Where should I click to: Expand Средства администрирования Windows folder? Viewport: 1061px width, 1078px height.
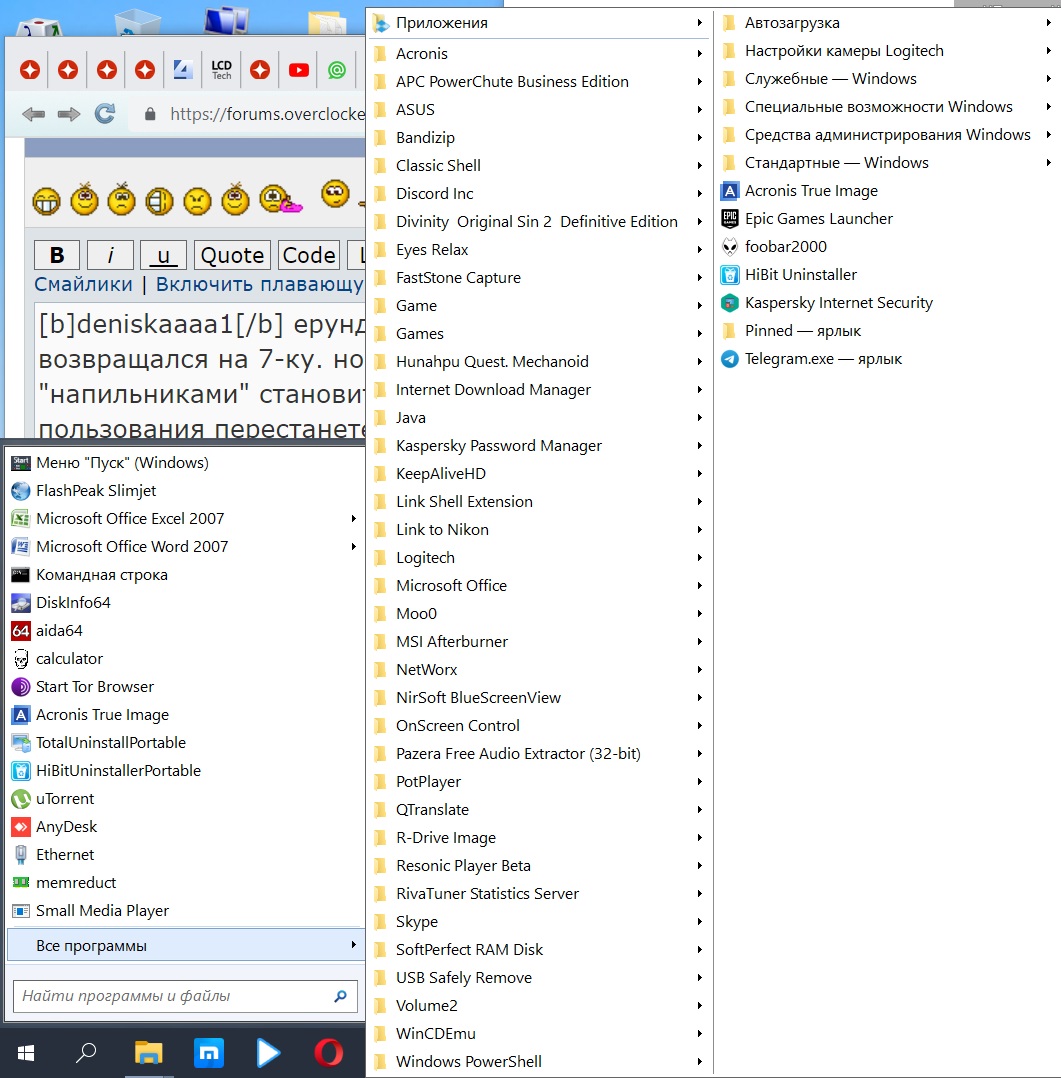(x=886, y=135)
